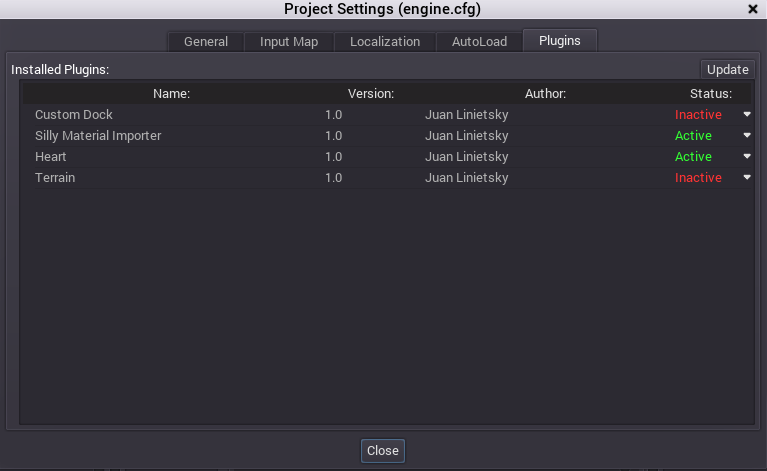
Task: Click the Plugins tab
Action: tap(559, 41)
